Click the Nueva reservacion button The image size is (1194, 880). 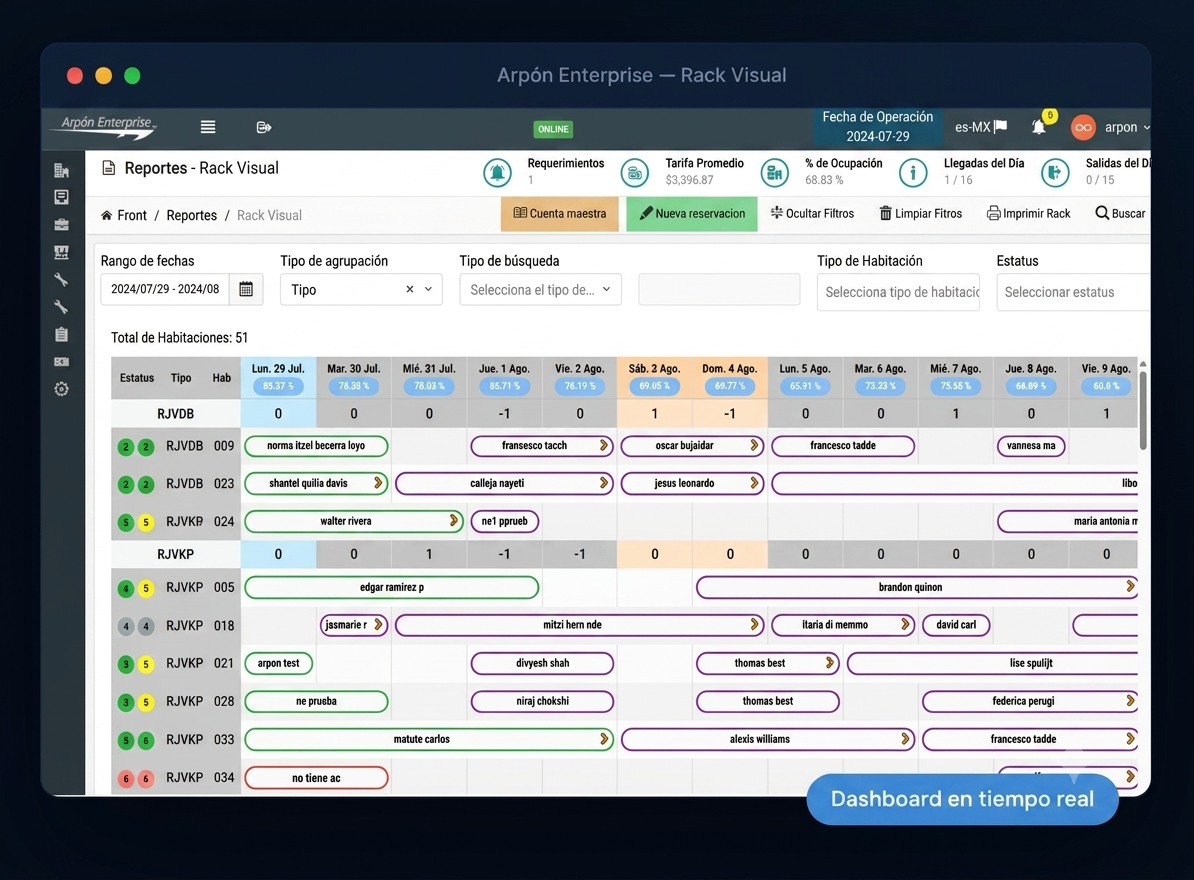(x=691, y=214)
